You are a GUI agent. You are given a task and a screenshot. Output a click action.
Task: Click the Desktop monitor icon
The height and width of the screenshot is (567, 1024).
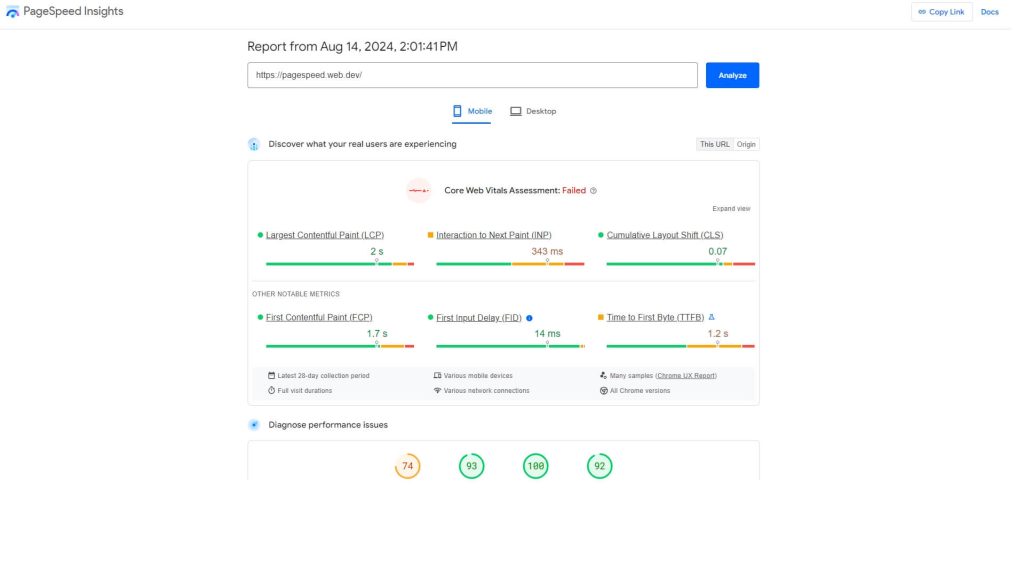click(515, 112)
